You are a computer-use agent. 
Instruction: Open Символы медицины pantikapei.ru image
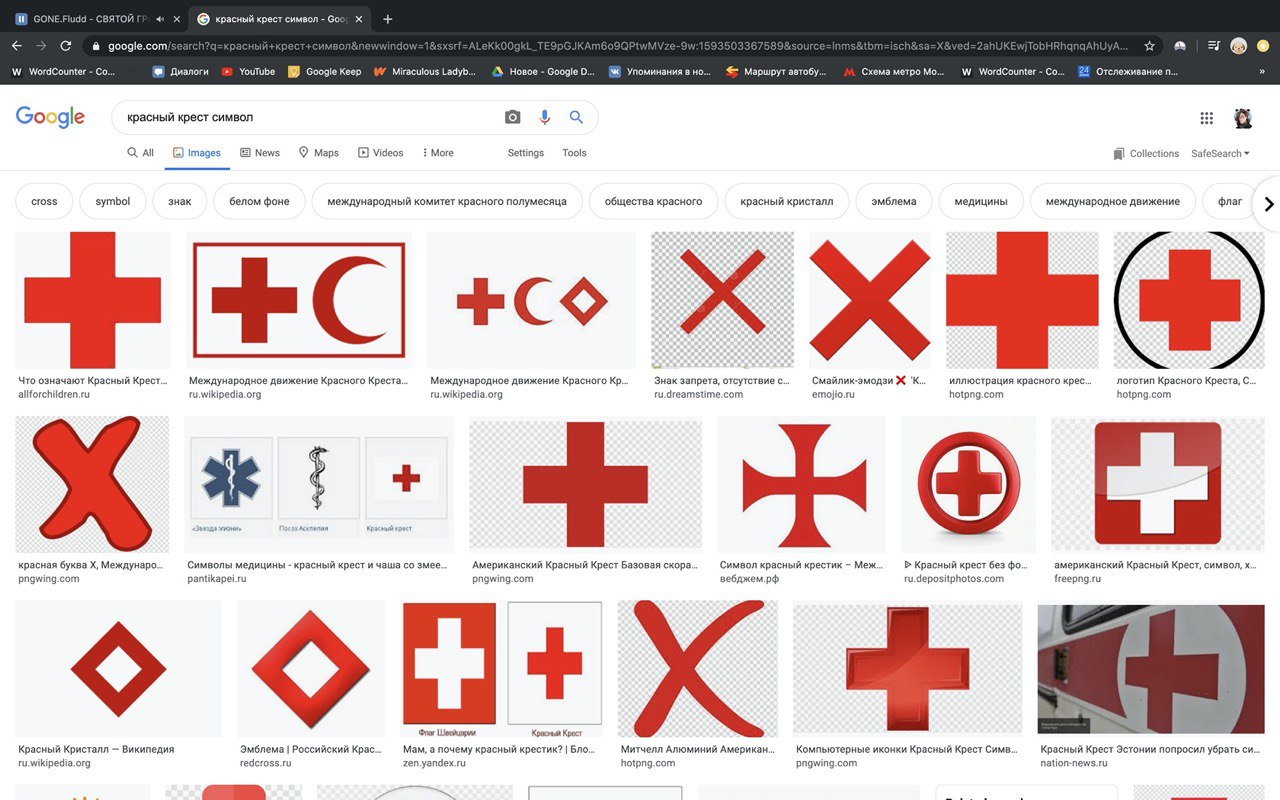pos(319,485)
